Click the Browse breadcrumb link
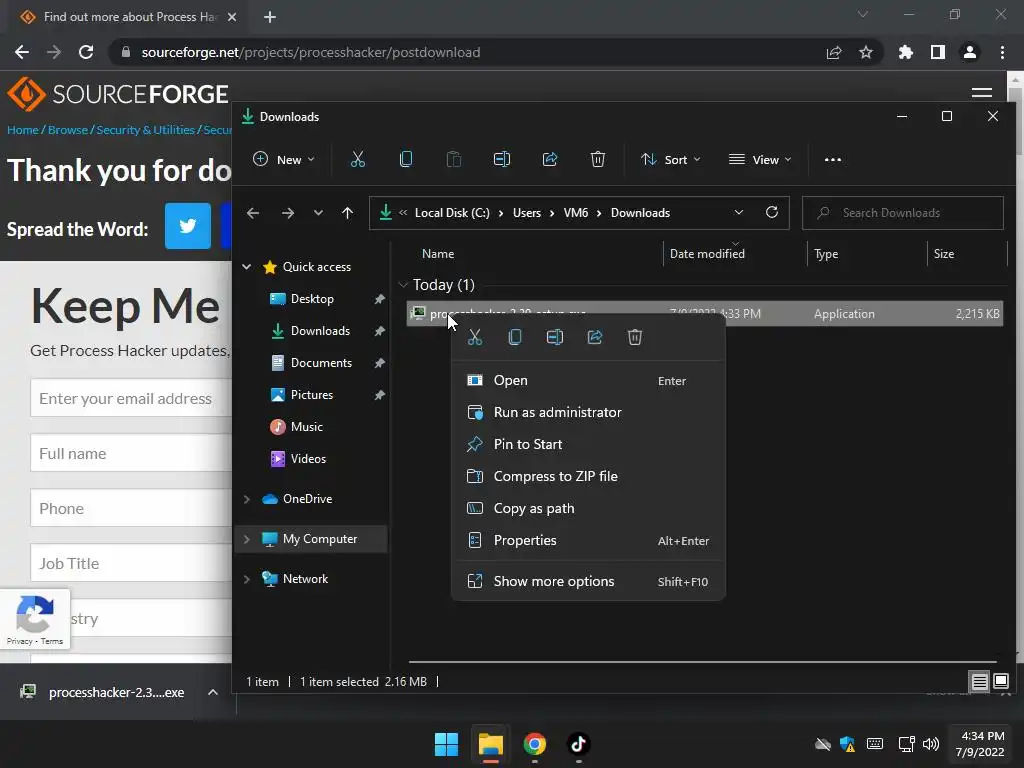The image size is (1024, 768). click(68, 130)
